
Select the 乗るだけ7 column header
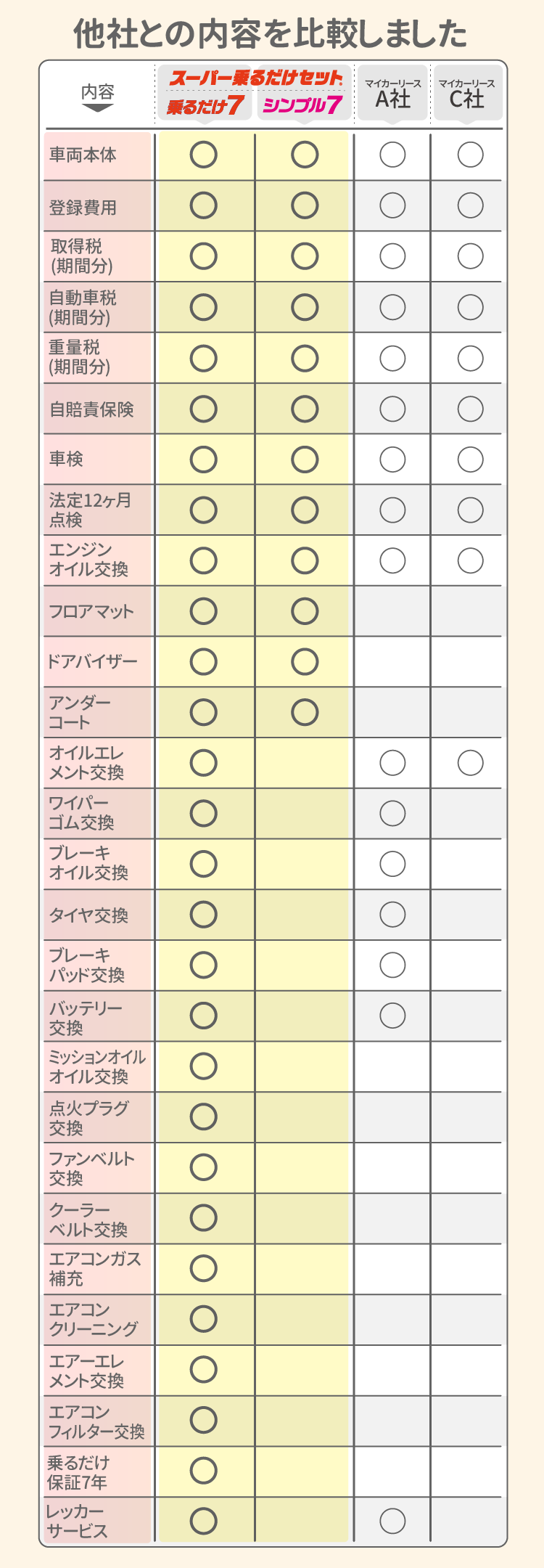205,106
